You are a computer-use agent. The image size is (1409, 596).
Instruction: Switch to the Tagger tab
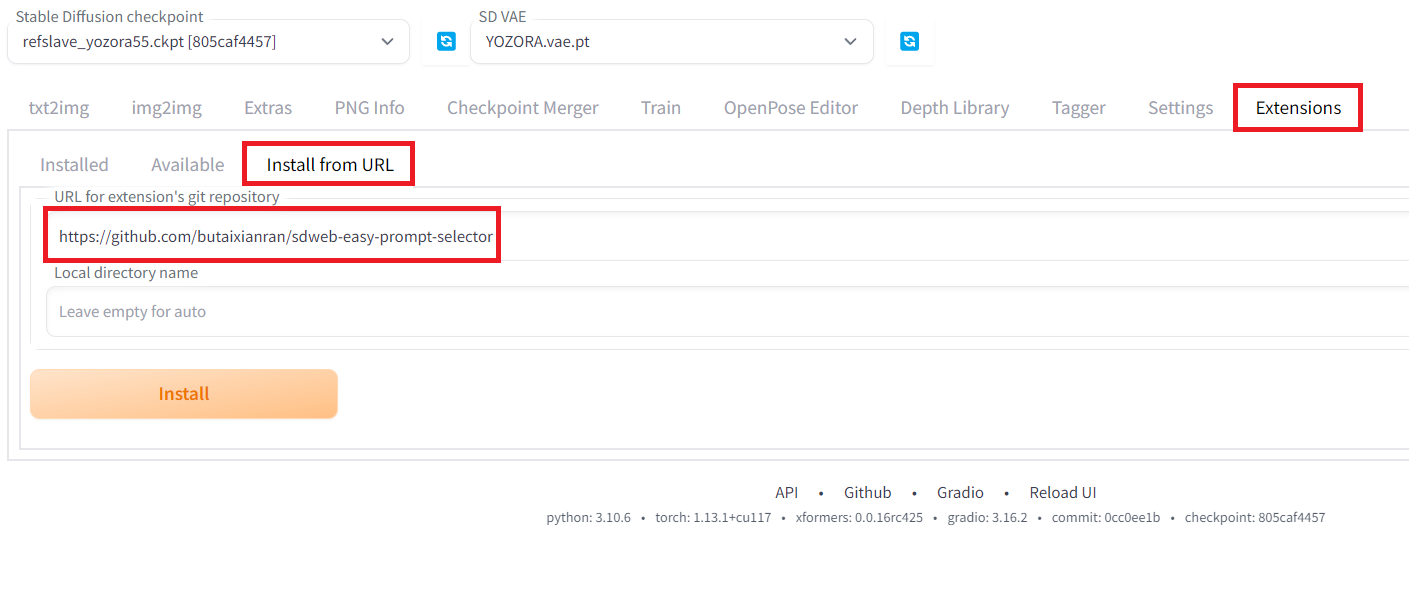[1078, 108]
